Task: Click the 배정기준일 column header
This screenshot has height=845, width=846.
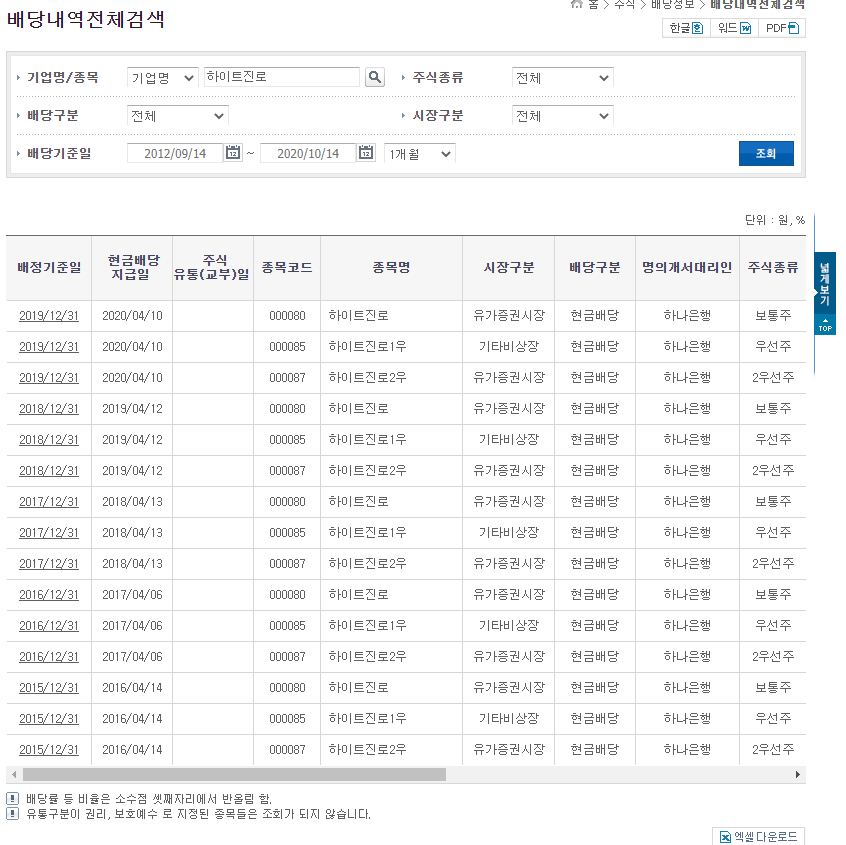Action: 49,268
